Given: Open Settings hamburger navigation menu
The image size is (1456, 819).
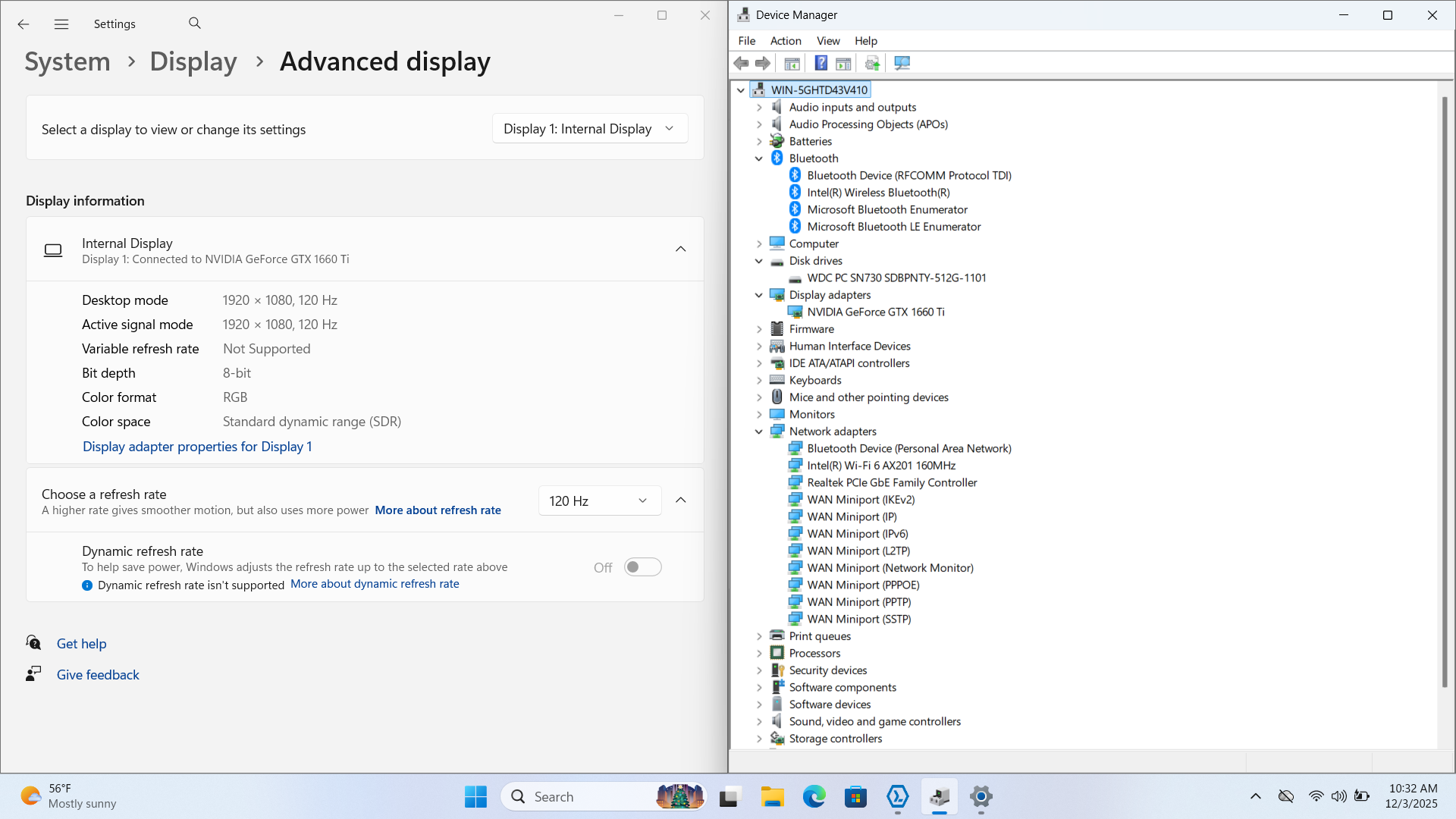Looking at the screenshot, I should tap(61, 24).
